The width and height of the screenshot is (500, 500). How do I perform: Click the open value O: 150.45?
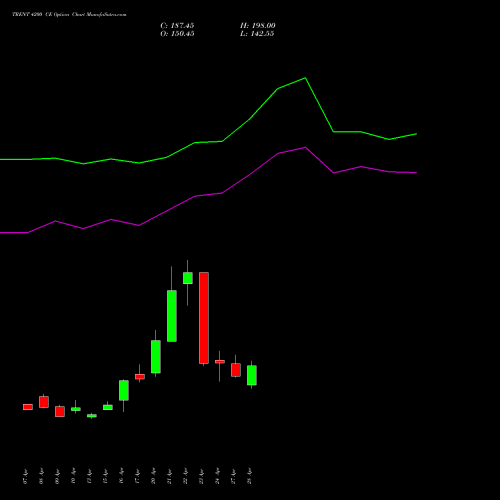(x=177, y=34)
